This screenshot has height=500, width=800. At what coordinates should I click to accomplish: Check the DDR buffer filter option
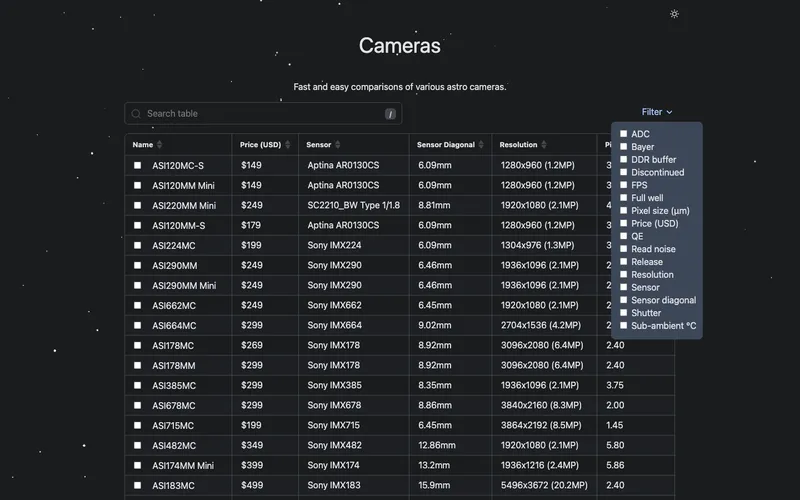click(x=623, y=159)
